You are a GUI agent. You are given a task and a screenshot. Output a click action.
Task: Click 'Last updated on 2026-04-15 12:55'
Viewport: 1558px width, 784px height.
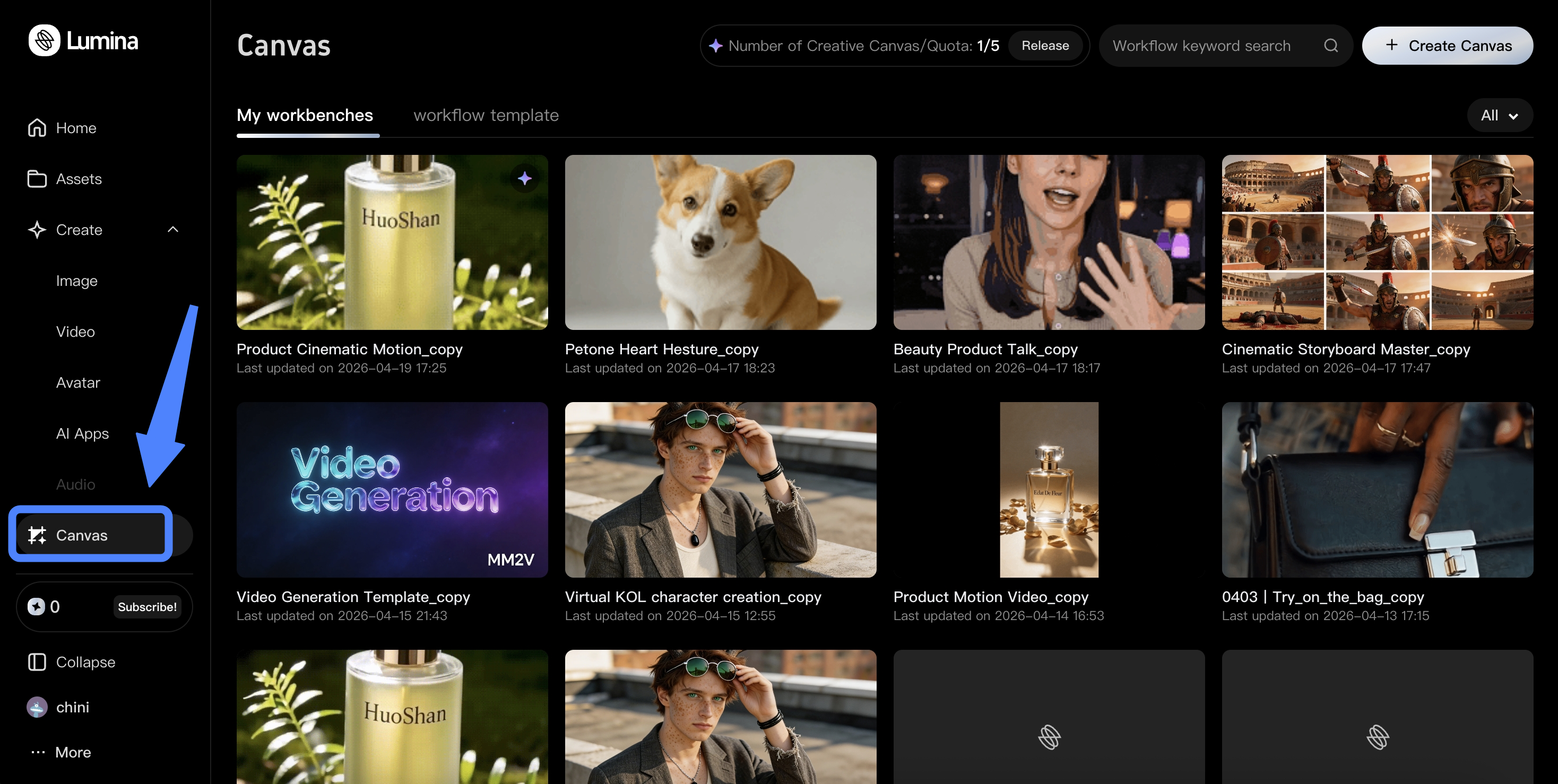point(670,615)
